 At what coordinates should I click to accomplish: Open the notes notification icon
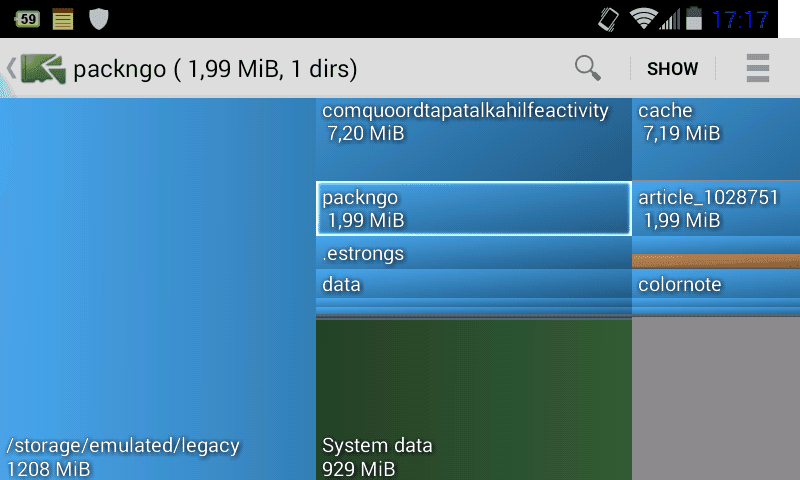pyautogui.click(x=63, y=19)
